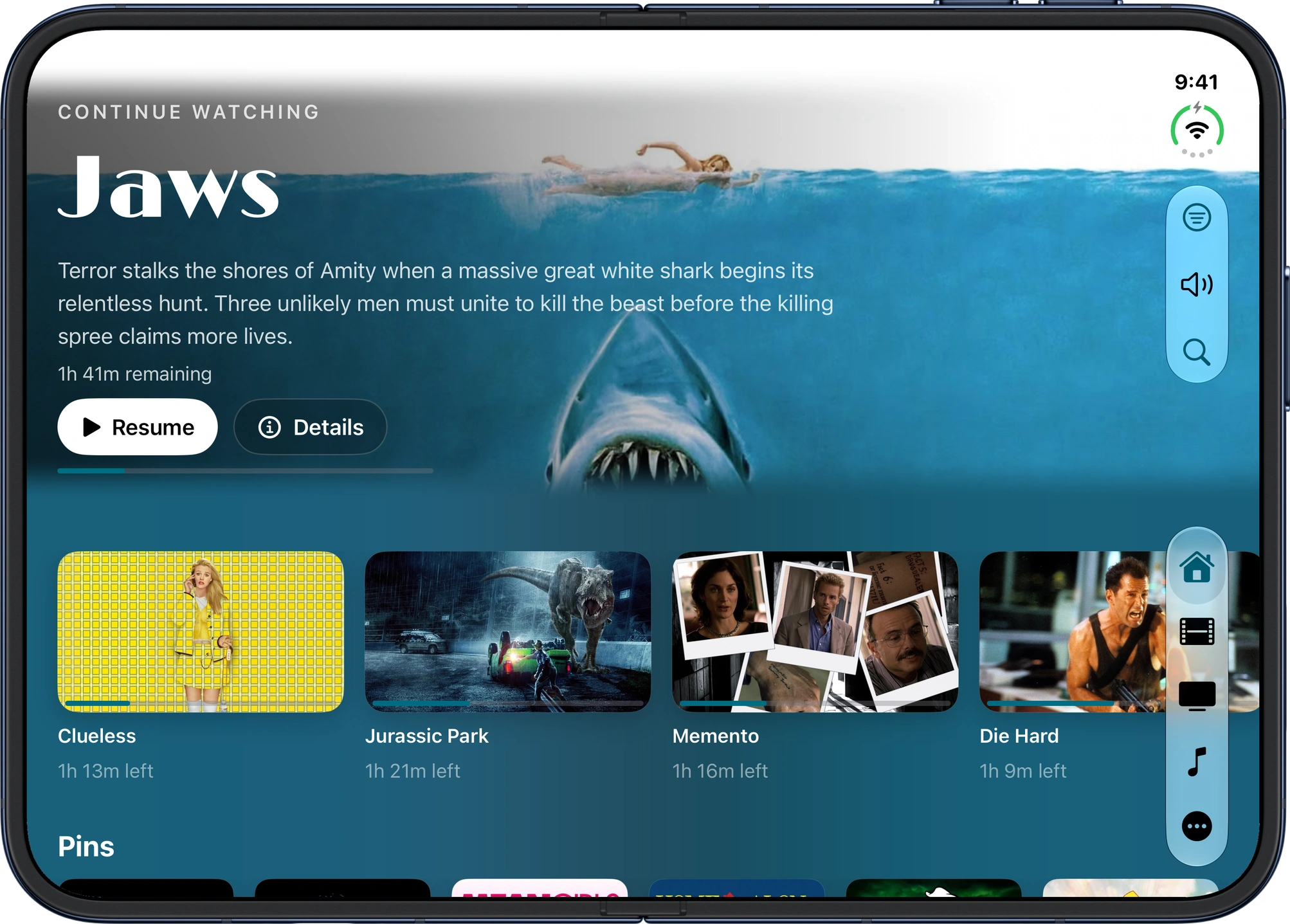Switch to Movies filmstrip tab
Viewport: 1290px width, 924px height.
click(1196, 631)
